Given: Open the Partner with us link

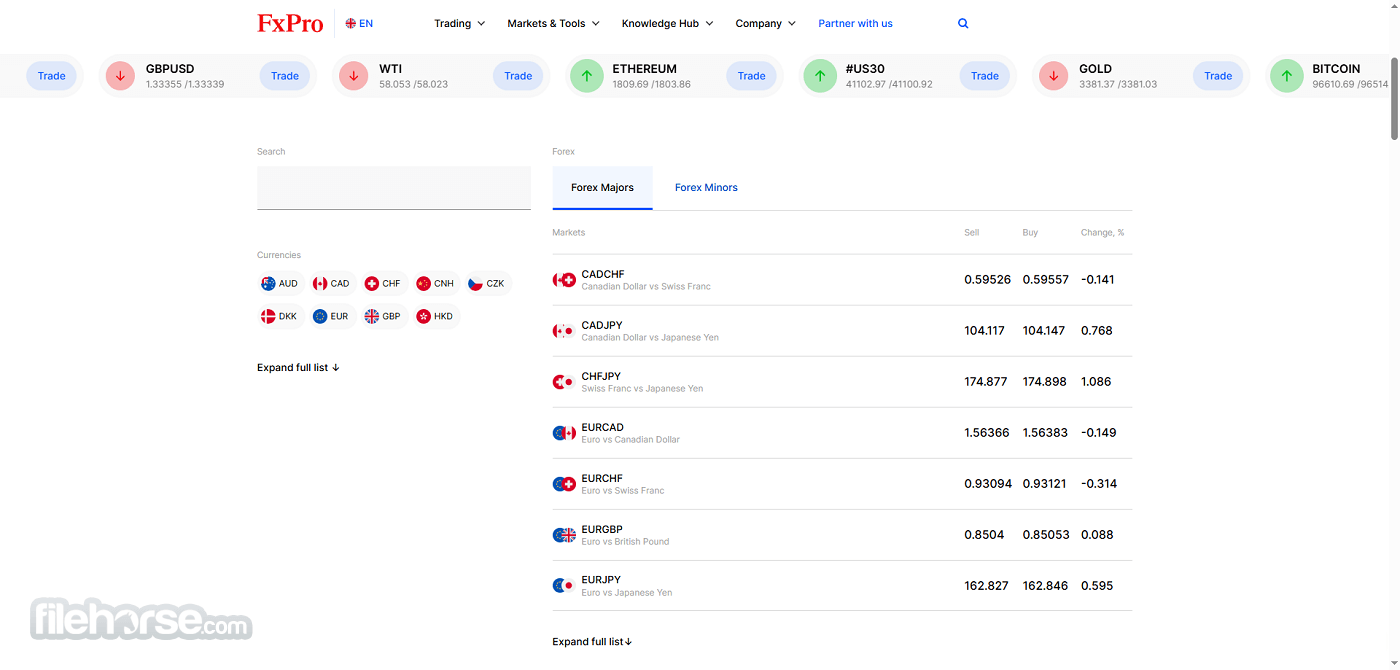Looking at the screenshot, I should (855, 23).
